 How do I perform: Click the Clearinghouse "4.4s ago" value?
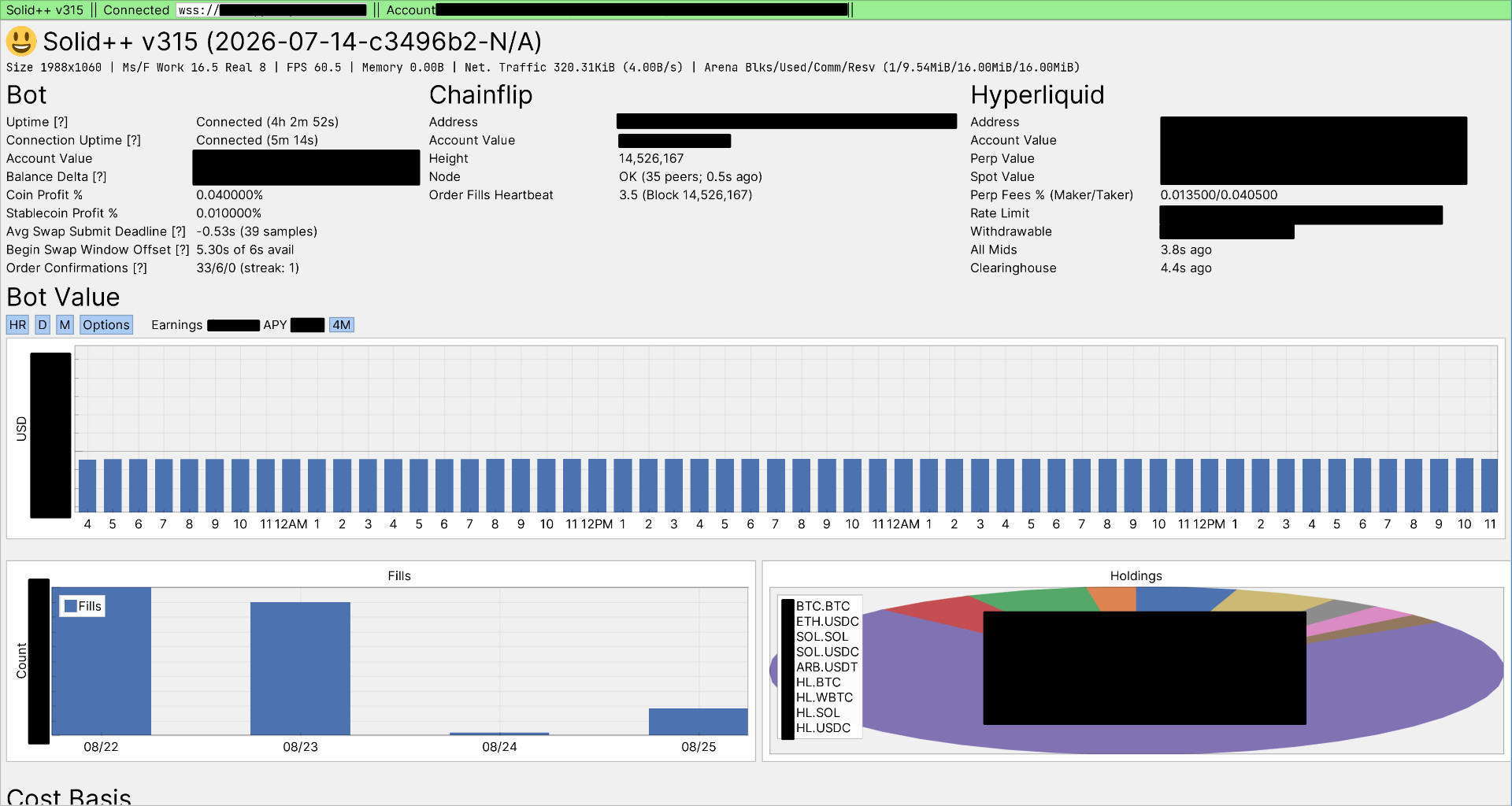click(1186, 268)
